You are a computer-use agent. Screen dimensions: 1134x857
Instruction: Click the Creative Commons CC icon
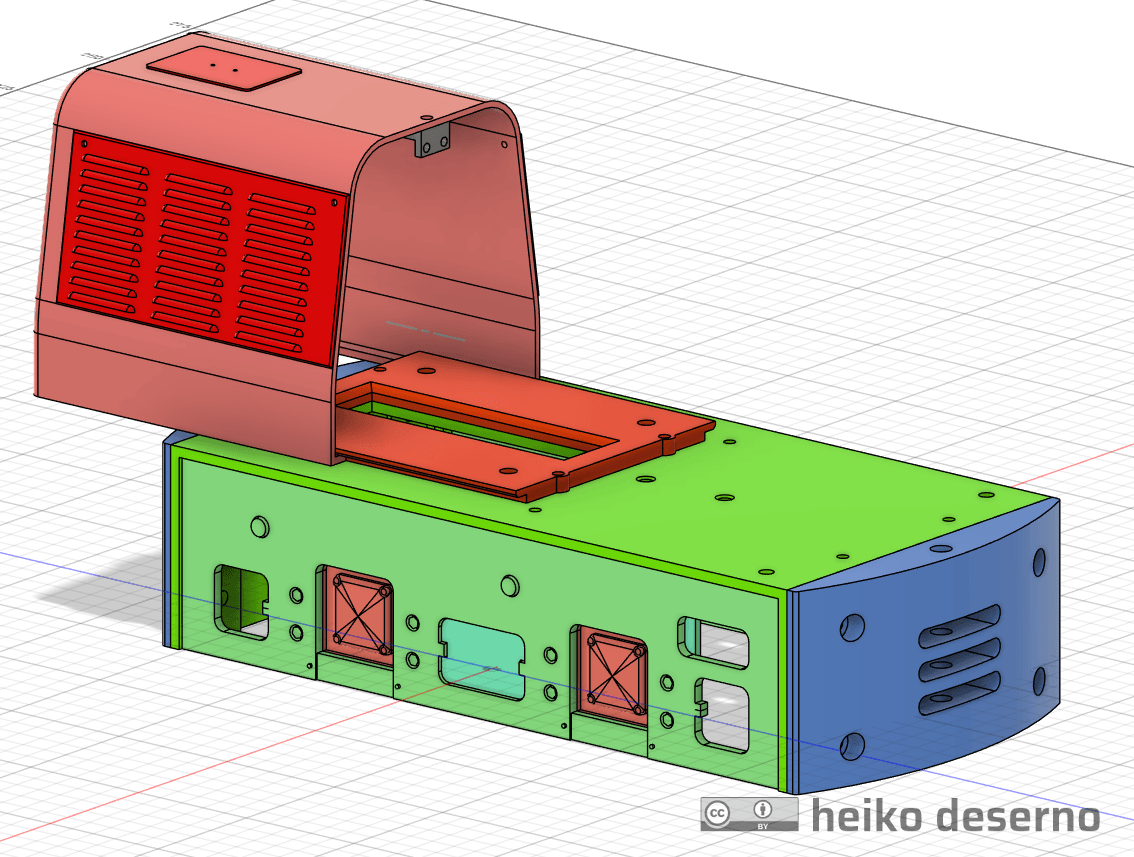[x=717, y=813]
